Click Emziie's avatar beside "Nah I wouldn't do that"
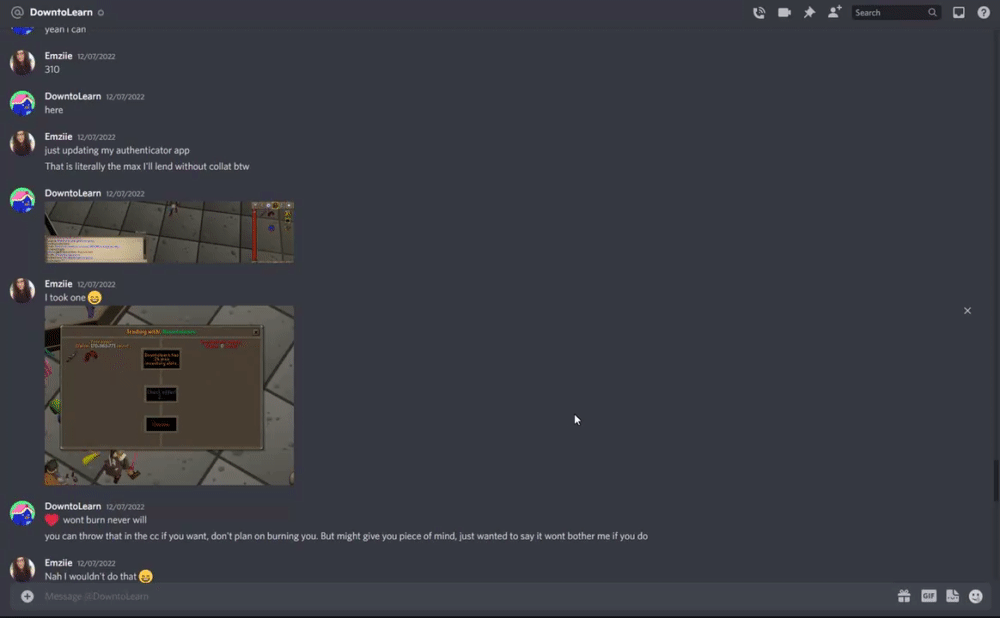 coord(22,569)
